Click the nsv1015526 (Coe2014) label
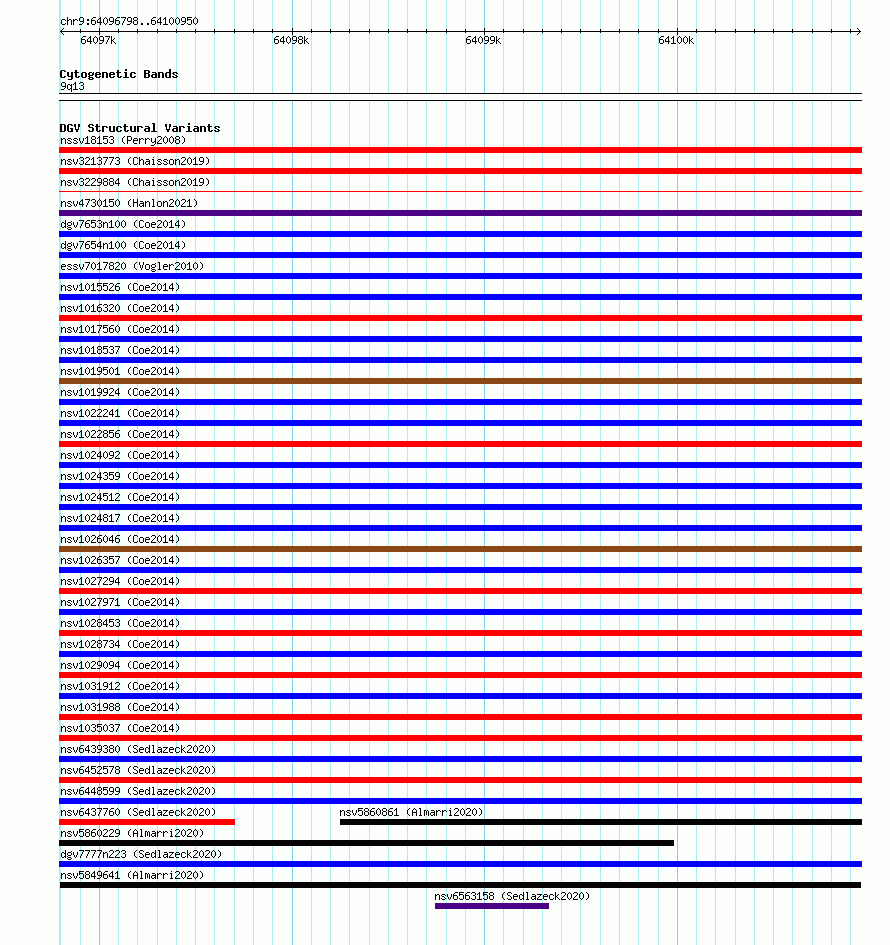 click(x=120, y=287)
